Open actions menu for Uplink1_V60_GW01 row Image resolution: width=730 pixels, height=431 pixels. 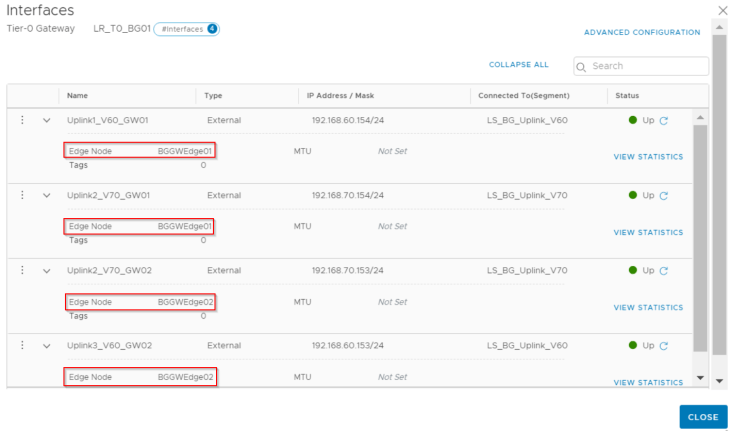(x=22, y=120)
